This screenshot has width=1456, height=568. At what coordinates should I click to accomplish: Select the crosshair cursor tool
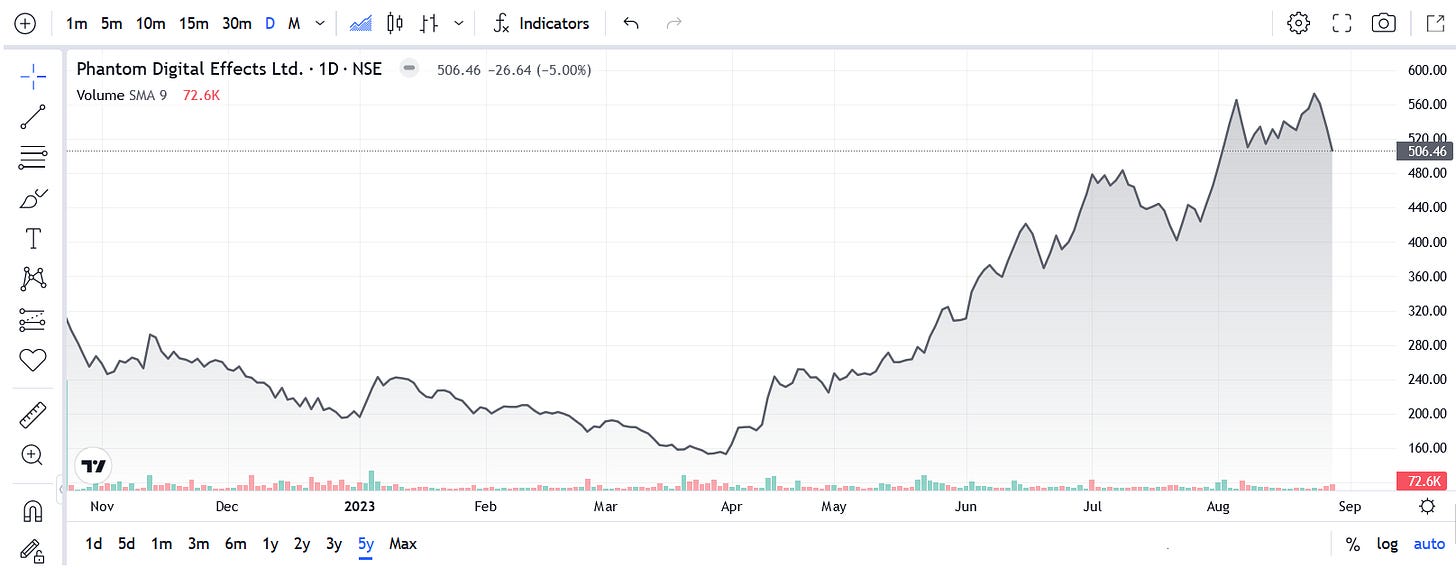coord(33,75)
